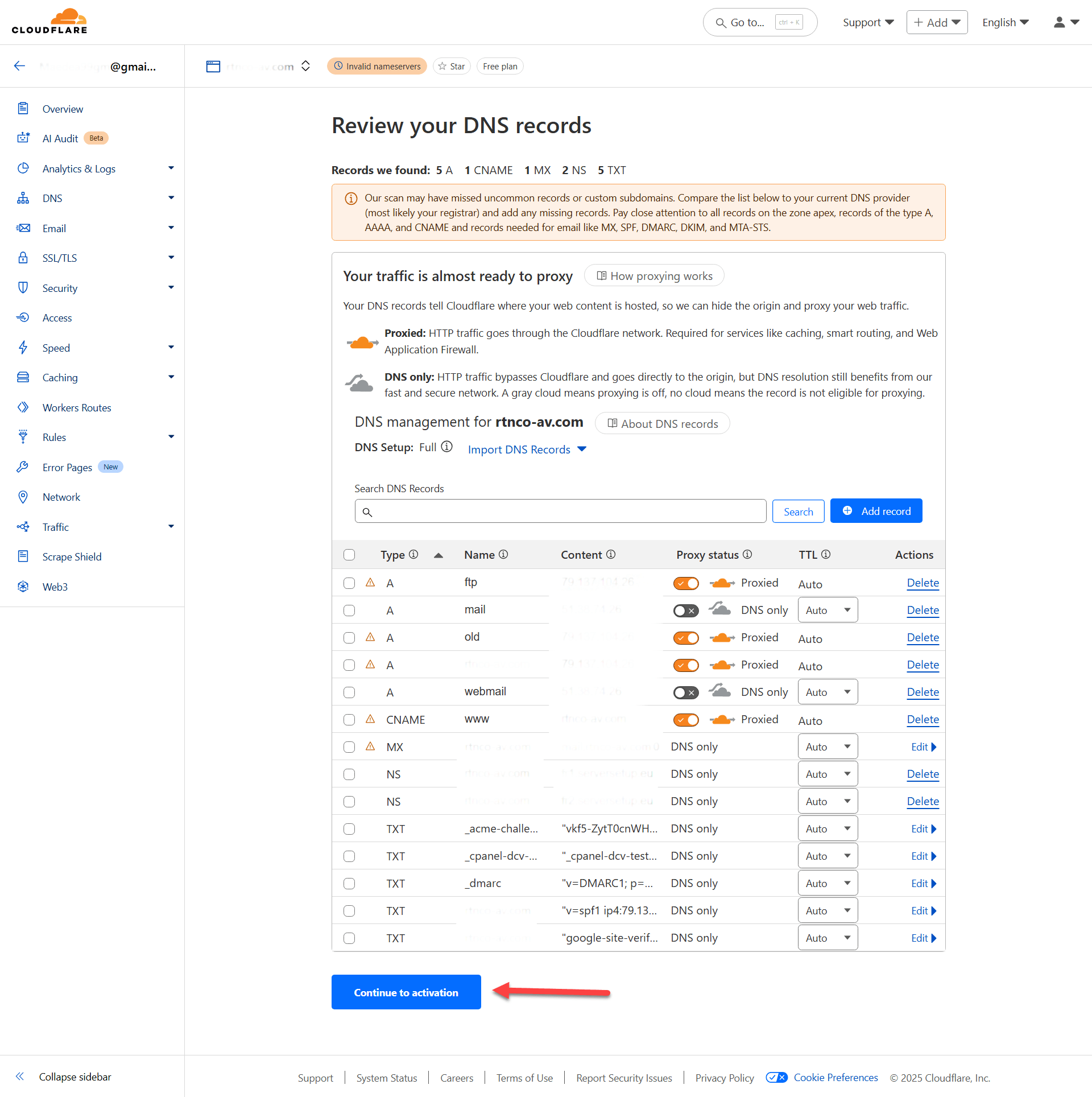1092x1097 pixels.
Task: Click the AI Audit robot icon
Action: point(23,138)
